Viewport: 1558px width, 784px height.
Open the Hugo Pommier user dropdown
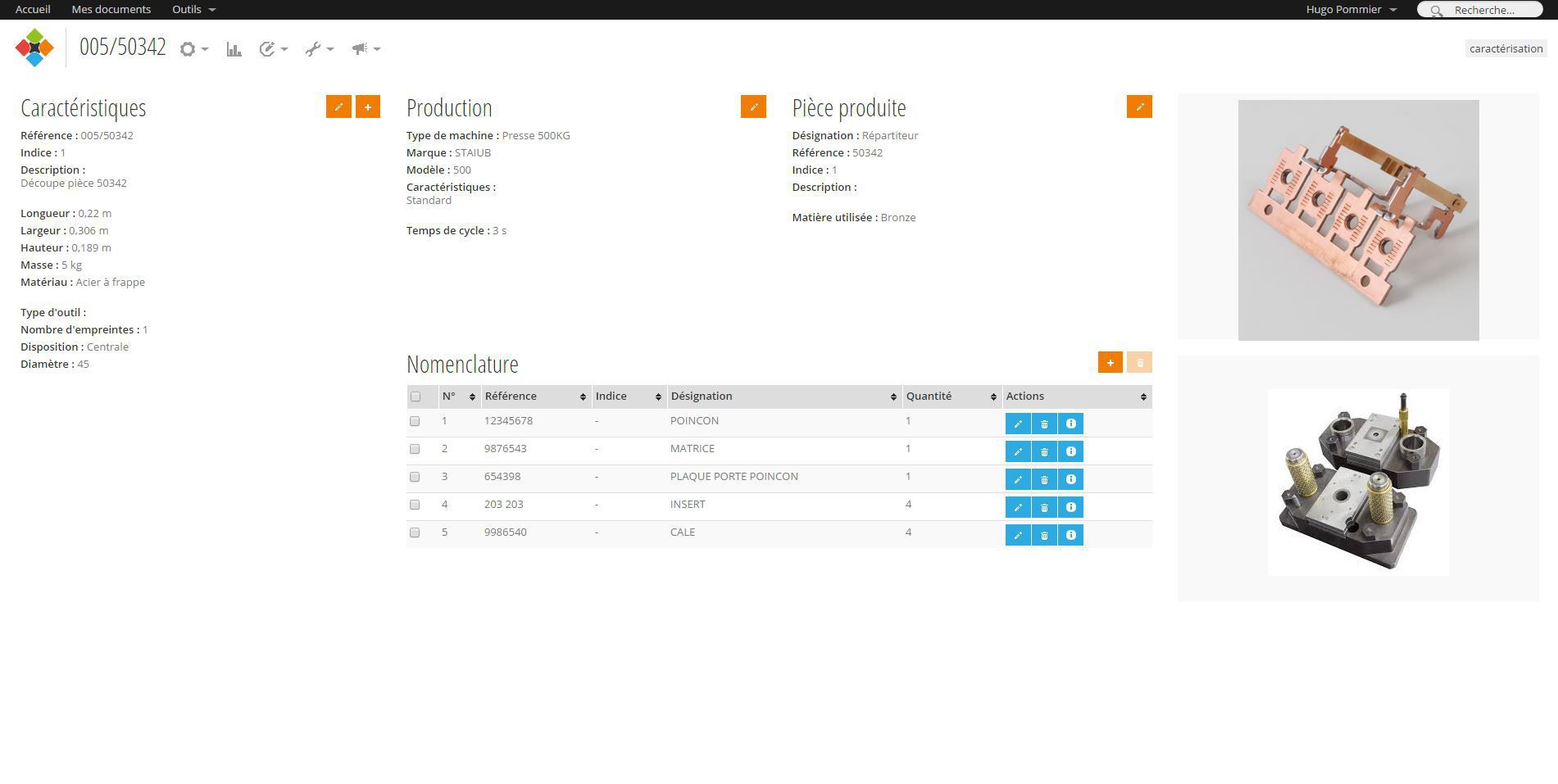coord(1351,9)
